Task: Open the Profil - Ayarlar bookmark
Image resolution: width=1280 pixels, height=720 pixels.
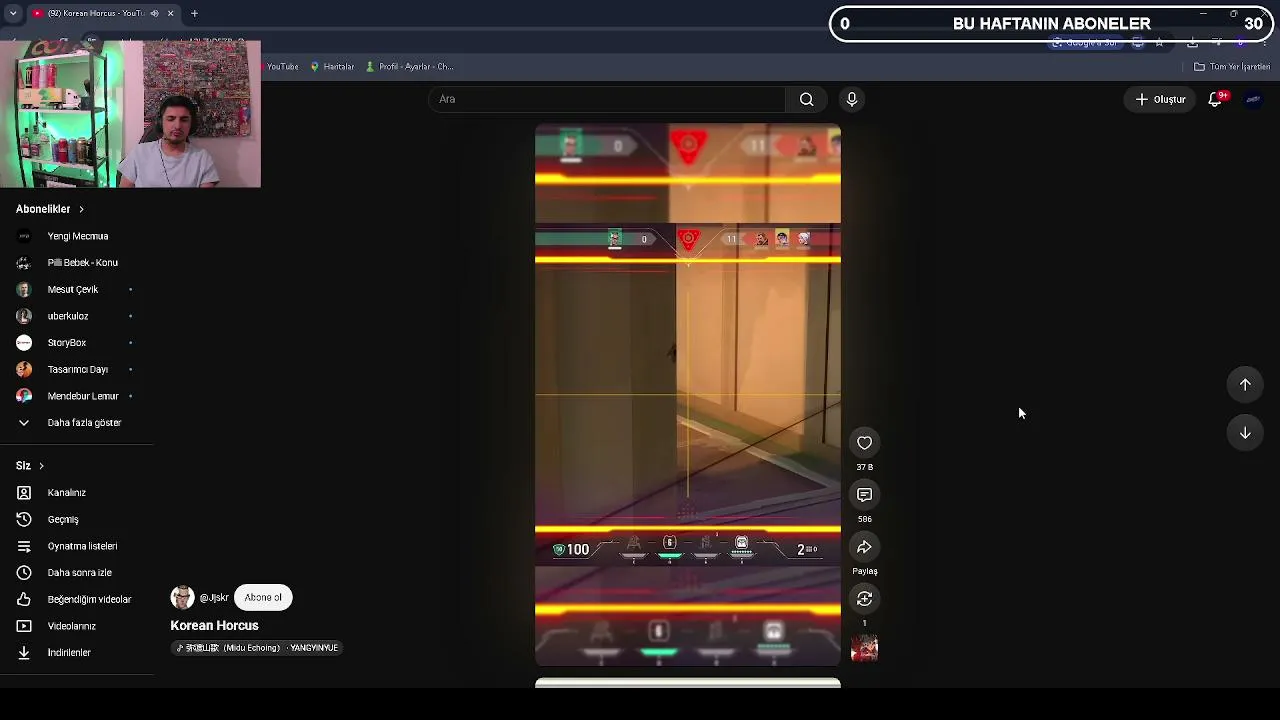Action: coord(410,67)
